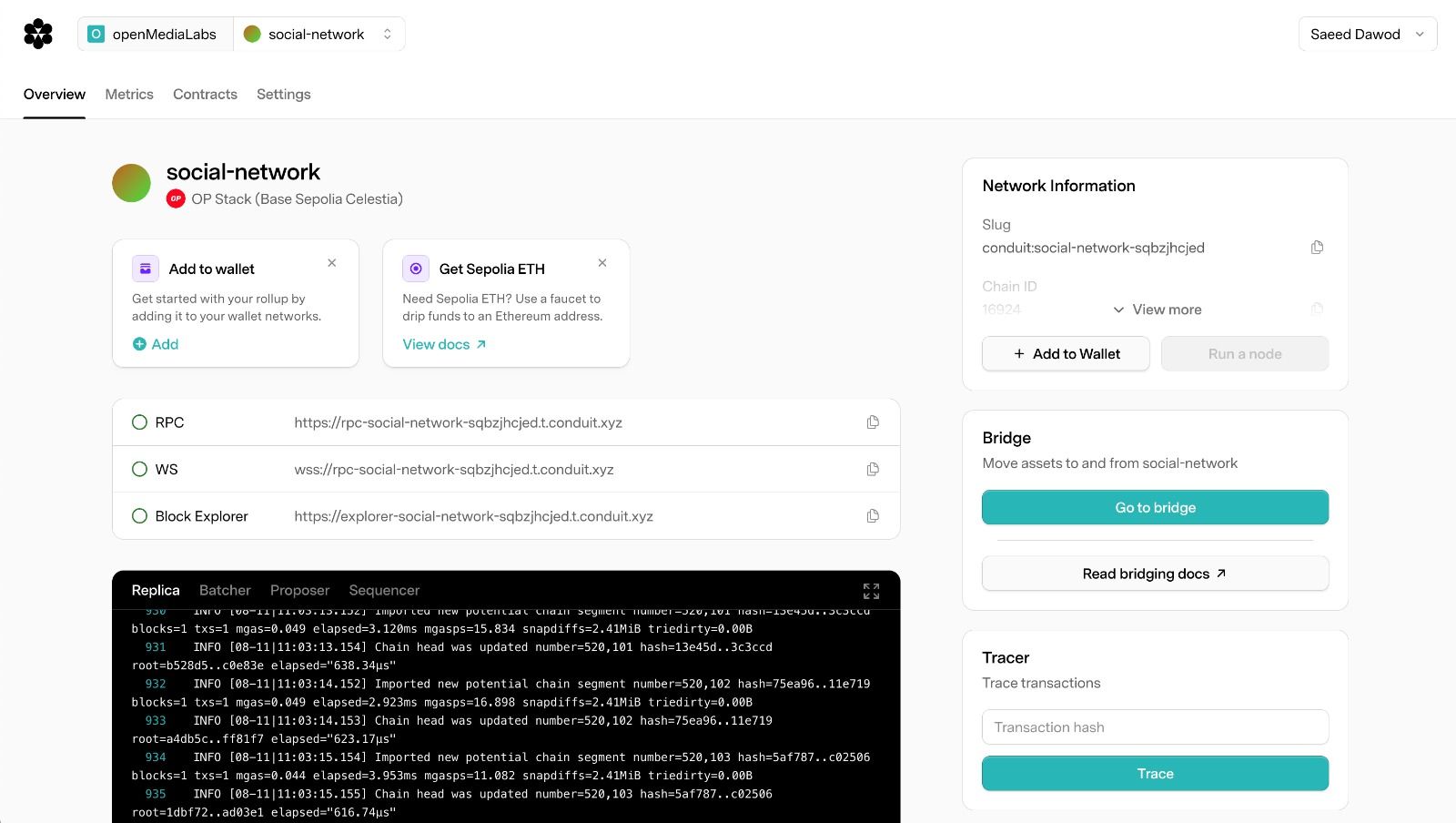Click log line number 935
The image size is (1456, 823).
156,794
